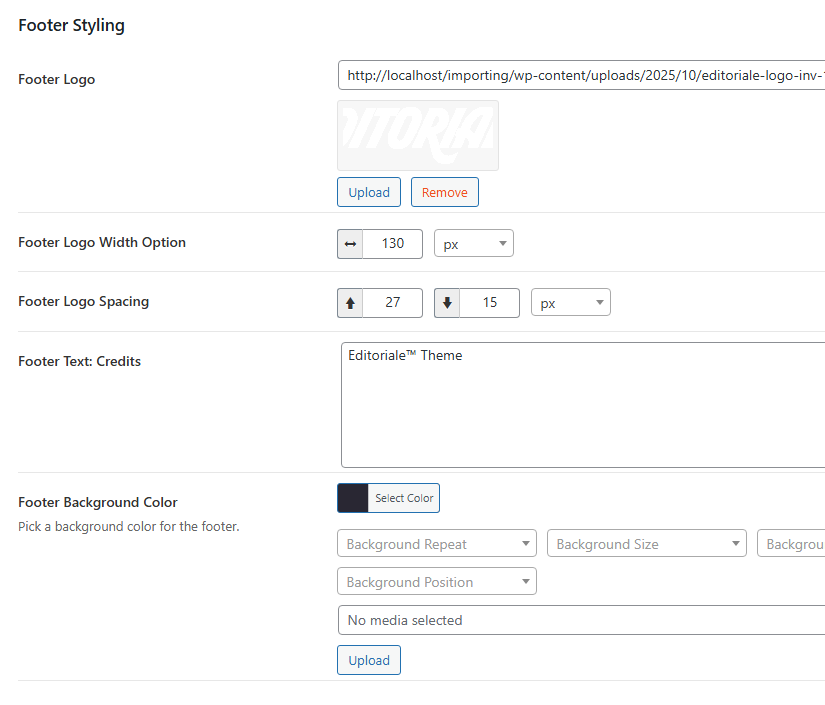Click the No media selected field

582,620
